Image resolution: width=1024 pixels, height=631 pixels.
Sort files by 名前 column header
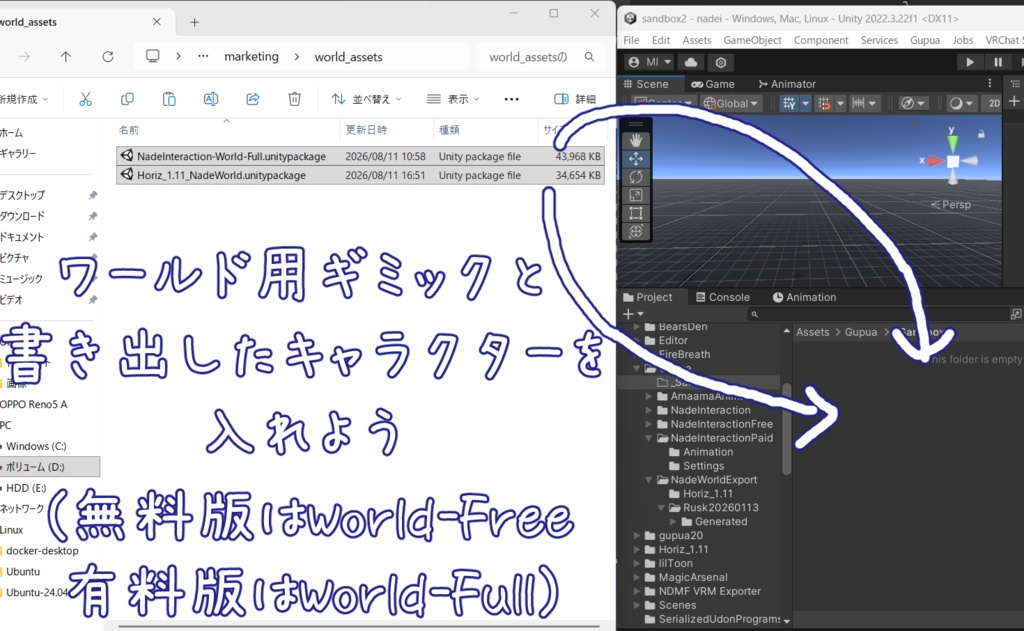129,130
